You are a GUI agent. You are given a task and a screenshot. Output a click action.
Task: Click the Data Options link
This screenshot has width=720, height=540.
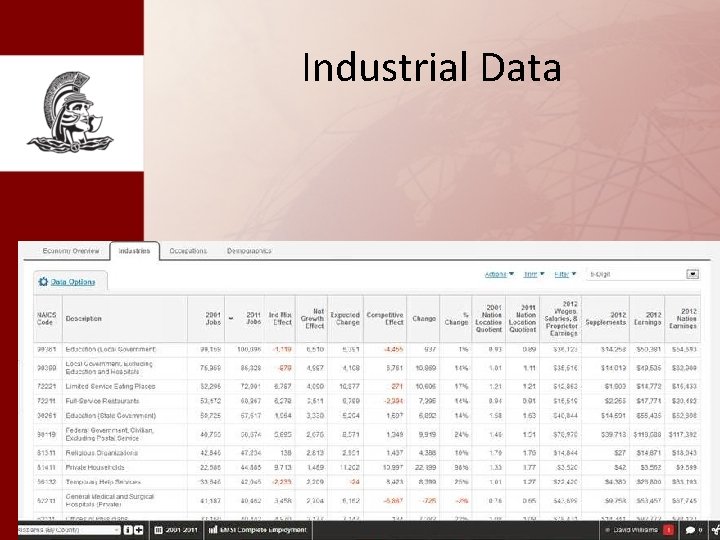73,282
